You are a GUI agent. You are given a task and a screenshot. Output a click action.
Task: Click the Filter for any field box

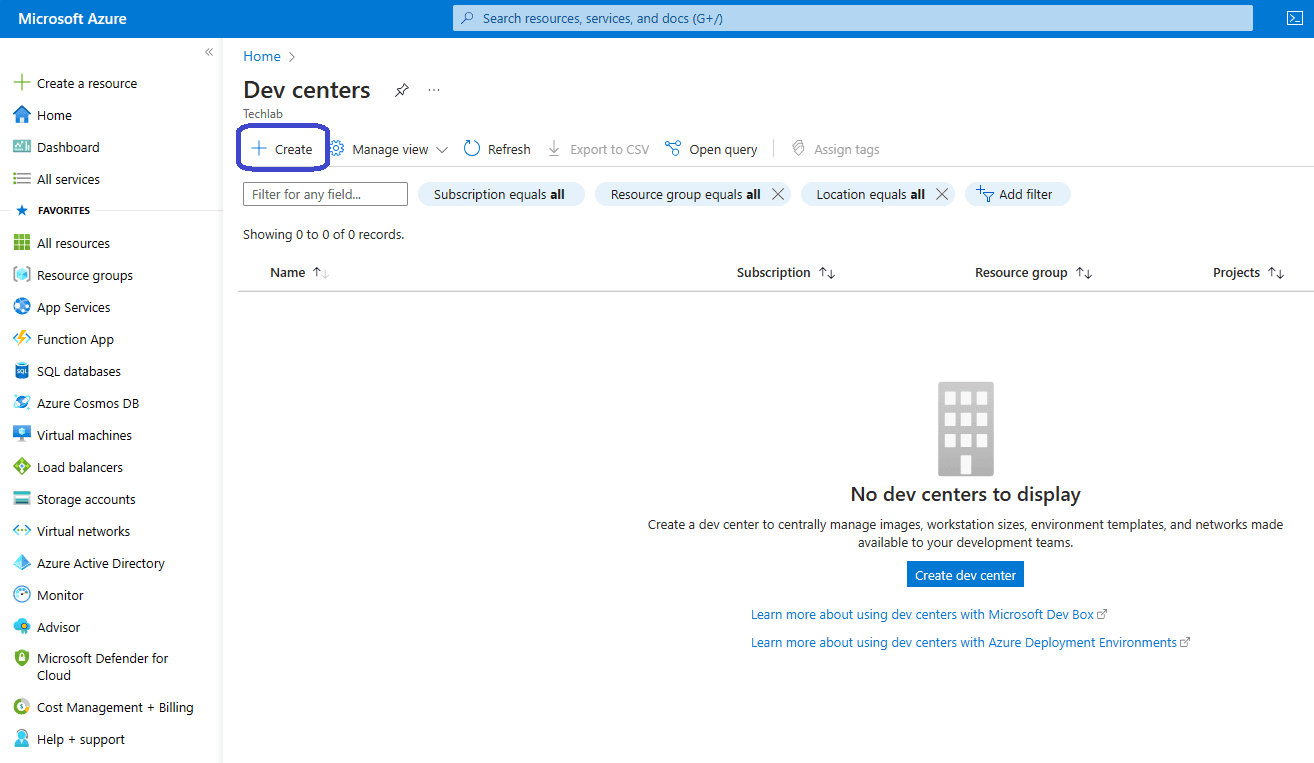(x=325, y=194)
